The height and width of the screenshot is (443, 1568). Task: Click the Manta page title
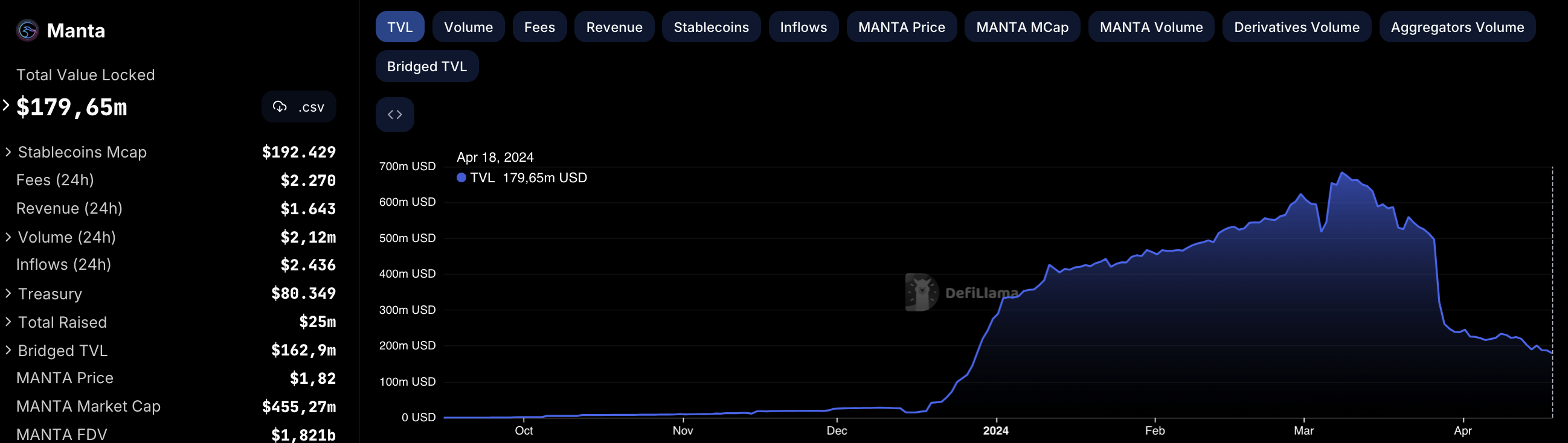point(76,30)
